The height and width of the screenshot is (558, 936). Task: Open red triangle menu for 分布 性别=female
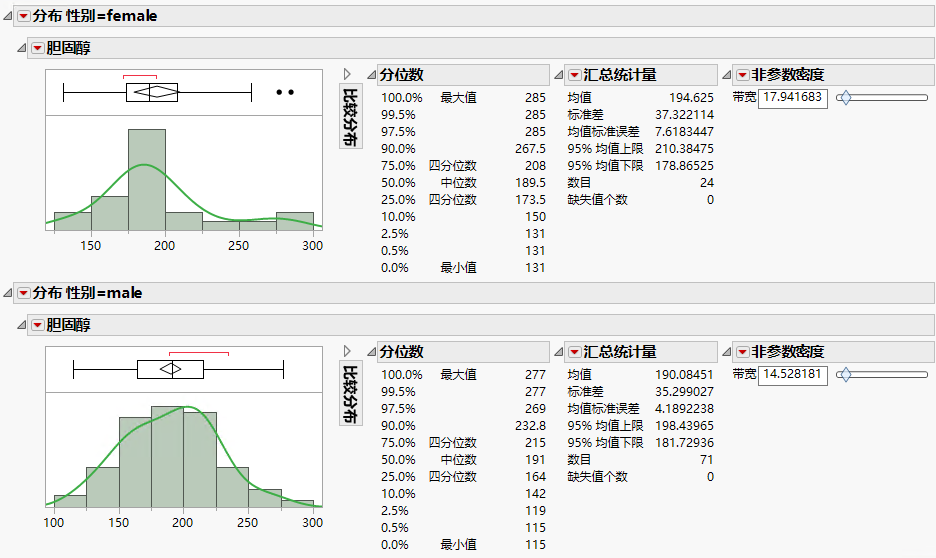pyautogui.click(x=23, y=16)
